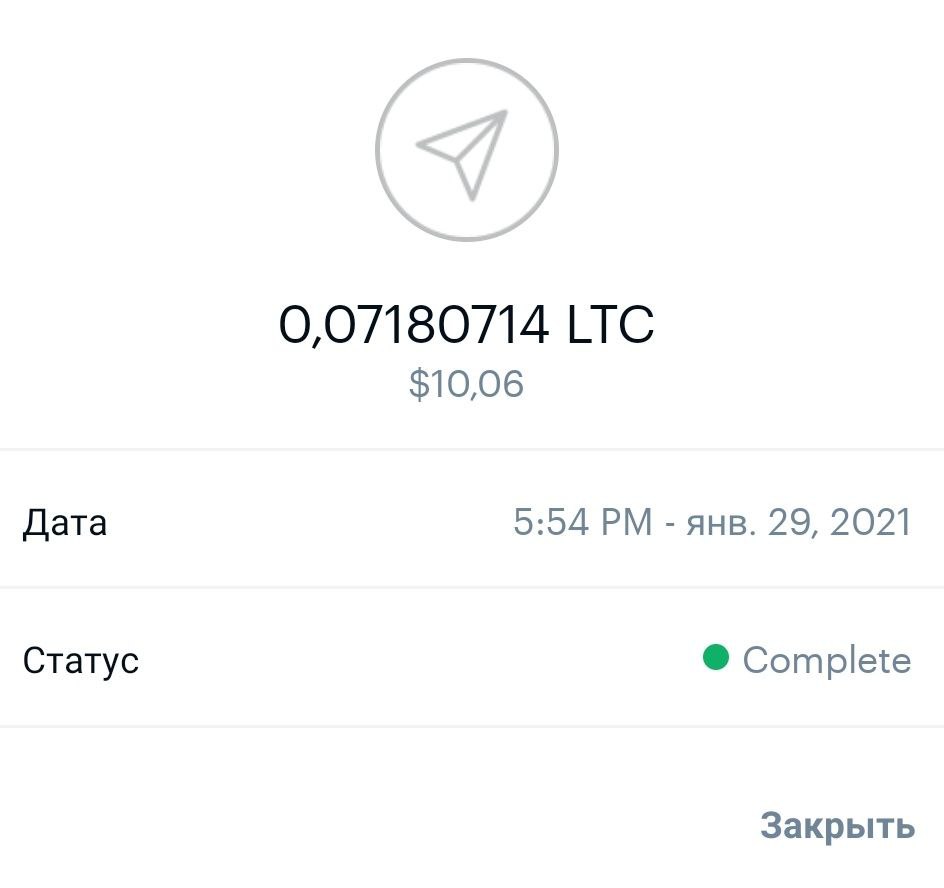This screenshot has height=888, width=944.
Task: Click the Статус label
Action: click(80, 660)
